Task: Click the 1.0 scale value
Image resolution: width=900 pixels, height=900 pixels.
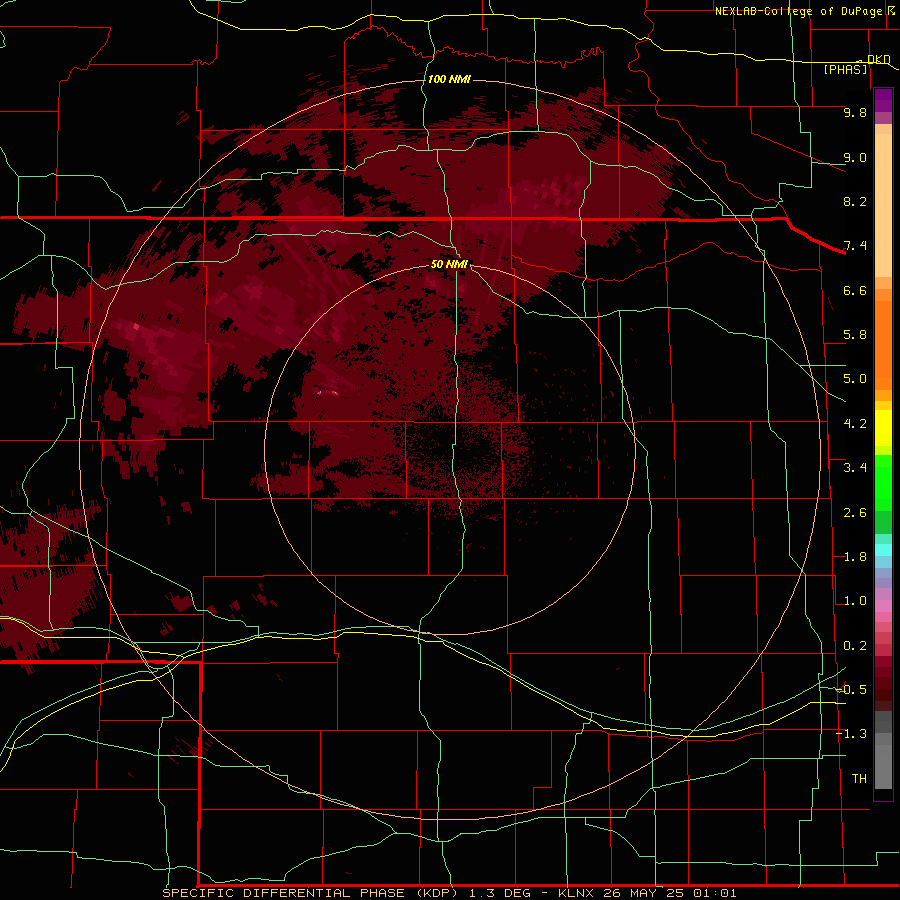Action: [x=855, y=601]
